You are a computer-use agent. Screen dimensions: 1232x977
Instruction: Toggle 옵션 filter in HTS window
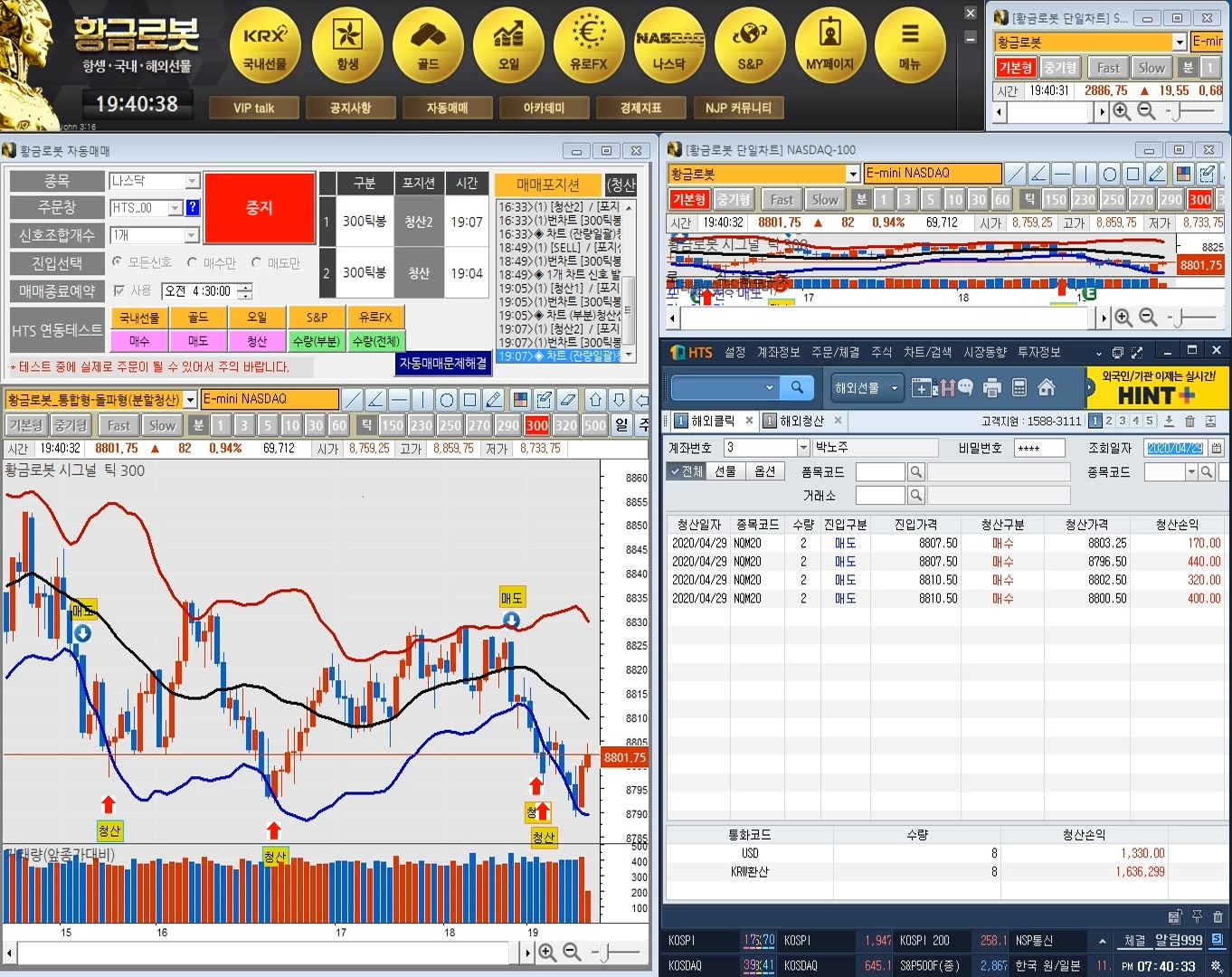(x=765, y=471)
